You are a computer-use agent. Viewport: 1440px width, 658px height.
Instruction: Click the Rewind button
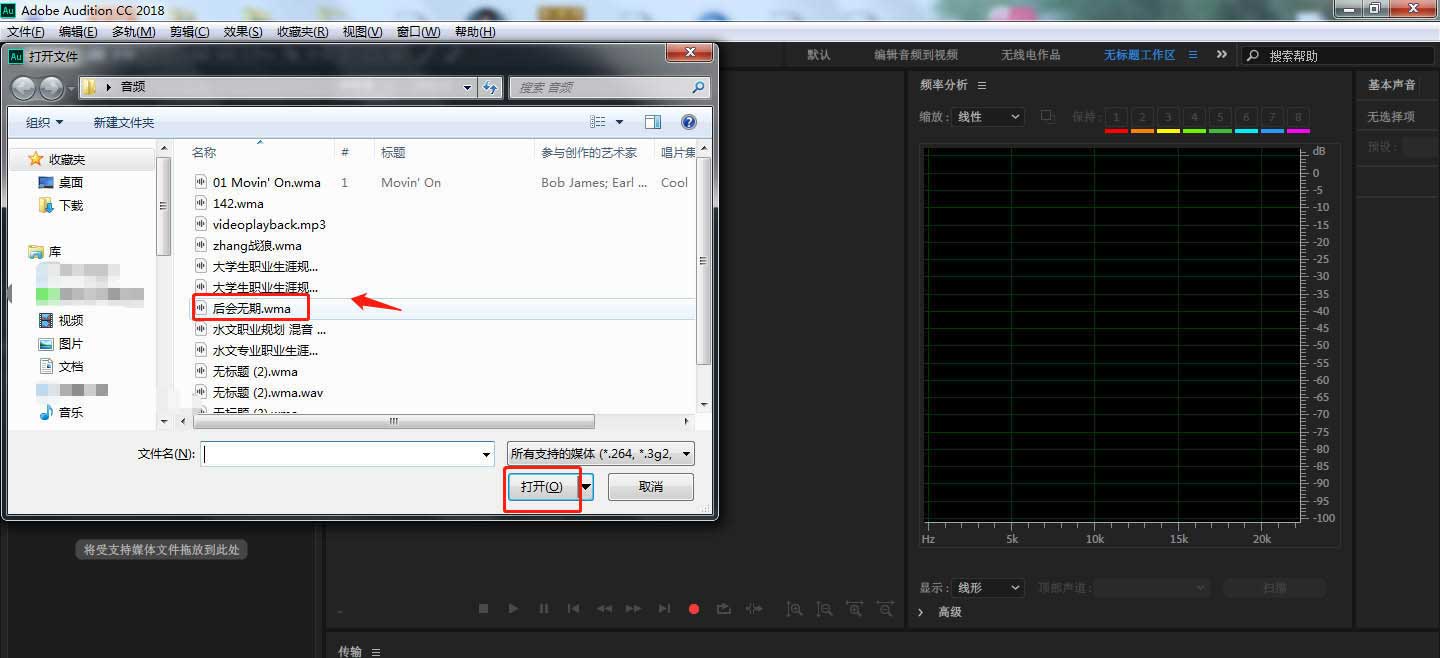(x=604, y=608)
